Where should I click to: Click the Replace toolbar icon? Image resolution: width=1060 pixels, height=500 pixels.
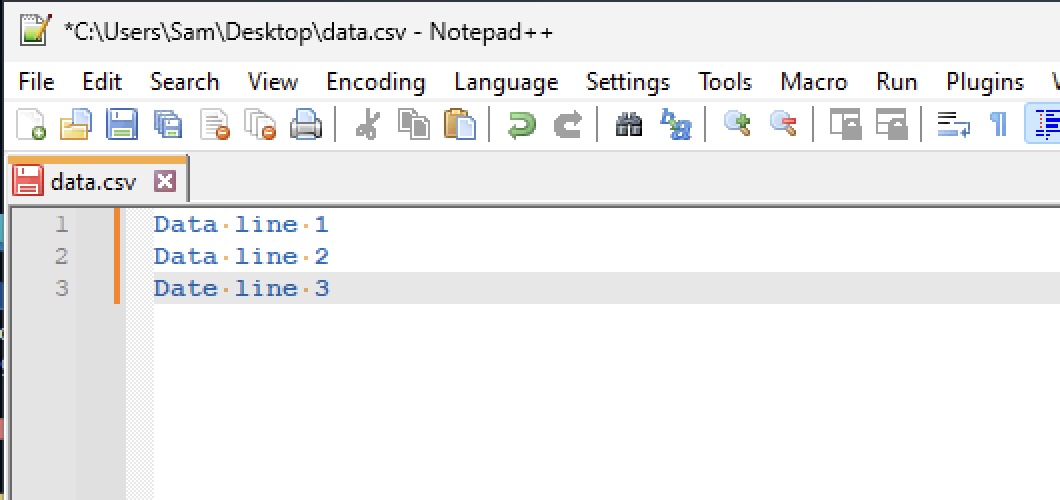coord(675,124)
